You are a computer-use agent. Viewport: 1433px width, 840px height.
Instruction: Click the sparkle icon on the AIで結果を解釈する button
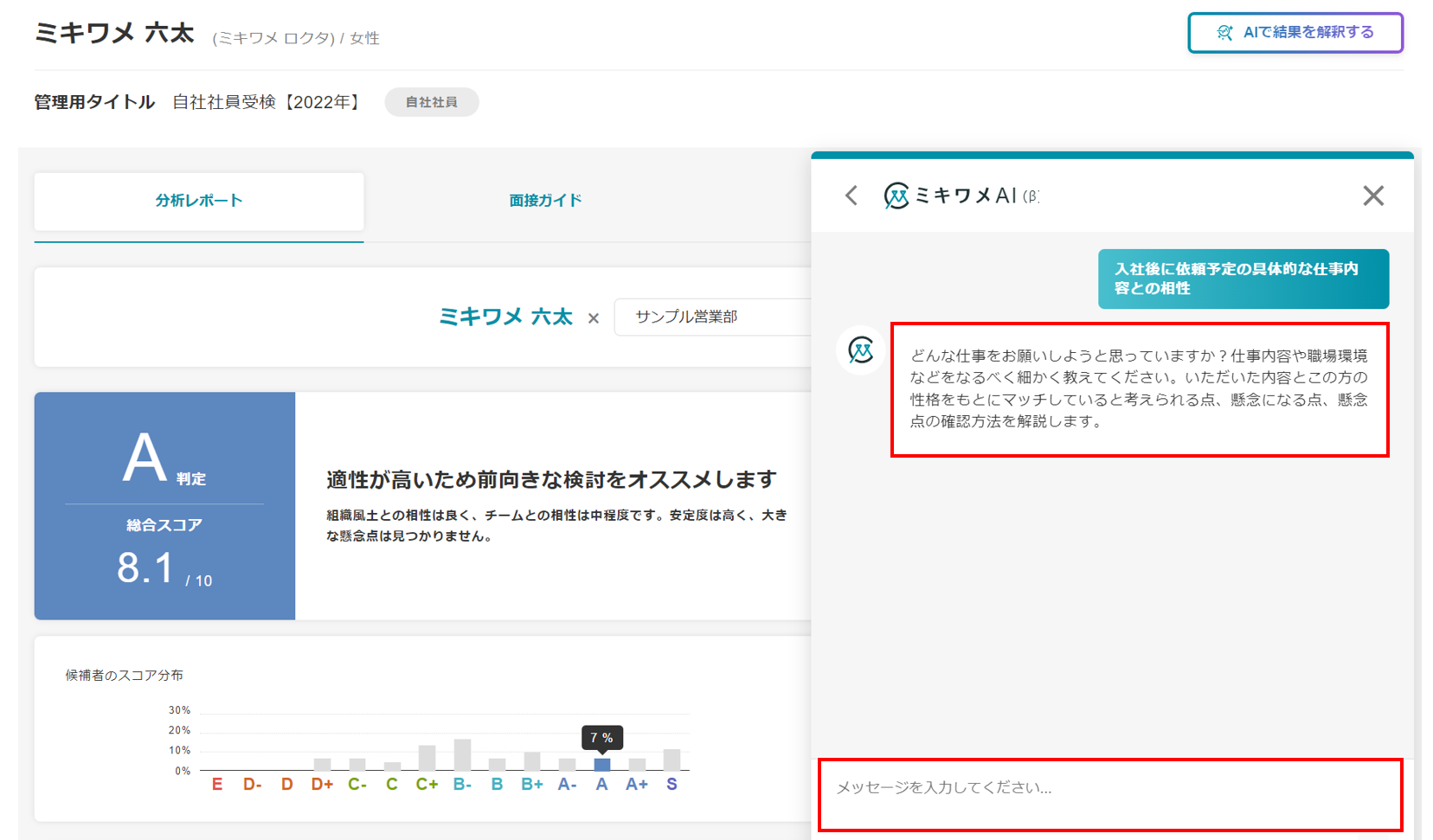pos(1224,33)
